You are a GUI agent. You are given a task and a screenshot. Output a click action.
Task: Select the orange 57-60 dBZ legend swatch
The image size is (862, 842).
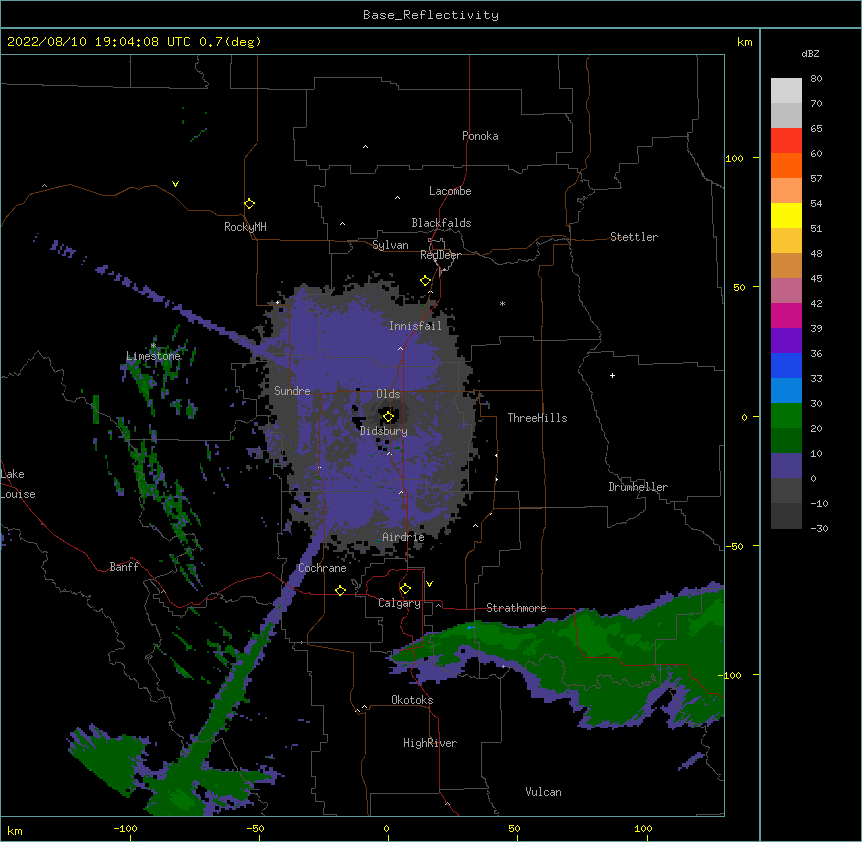pyautogui.click(x=786, y=165)
